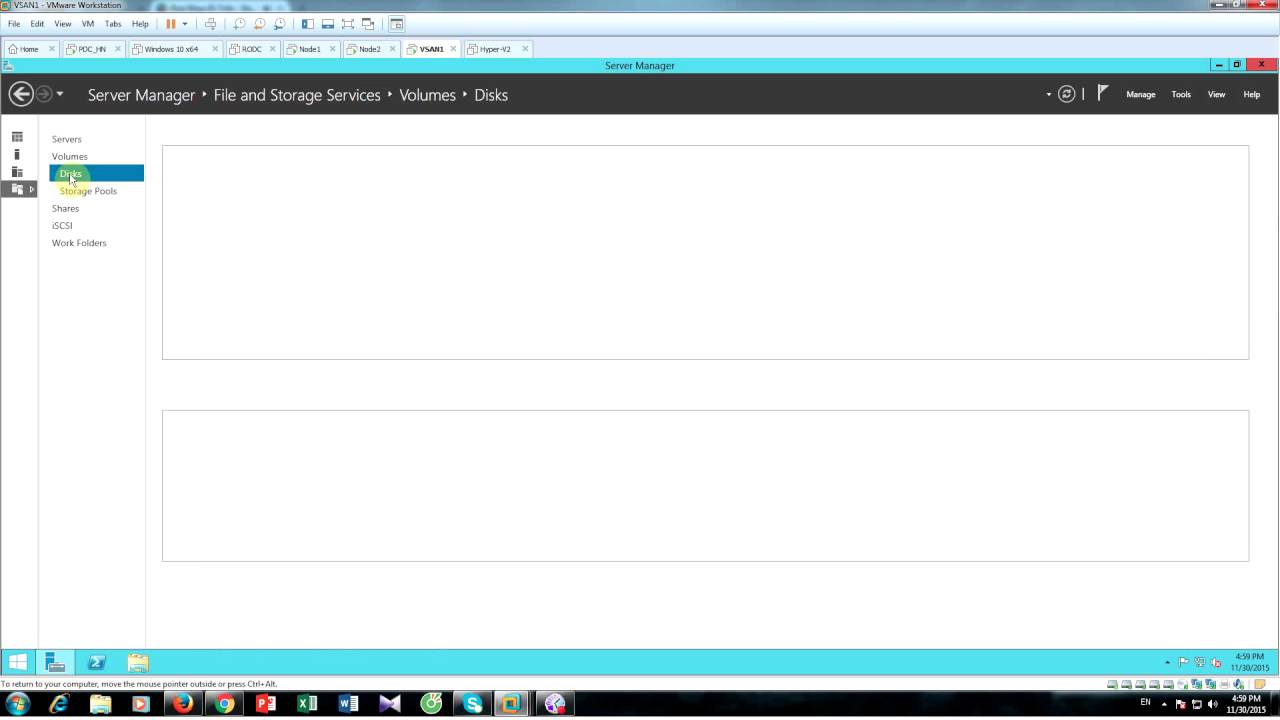Select Disks in the navigation pane
Viewport: 1280px width, 720px height.
pyautogui.click(x=96, y=173)
